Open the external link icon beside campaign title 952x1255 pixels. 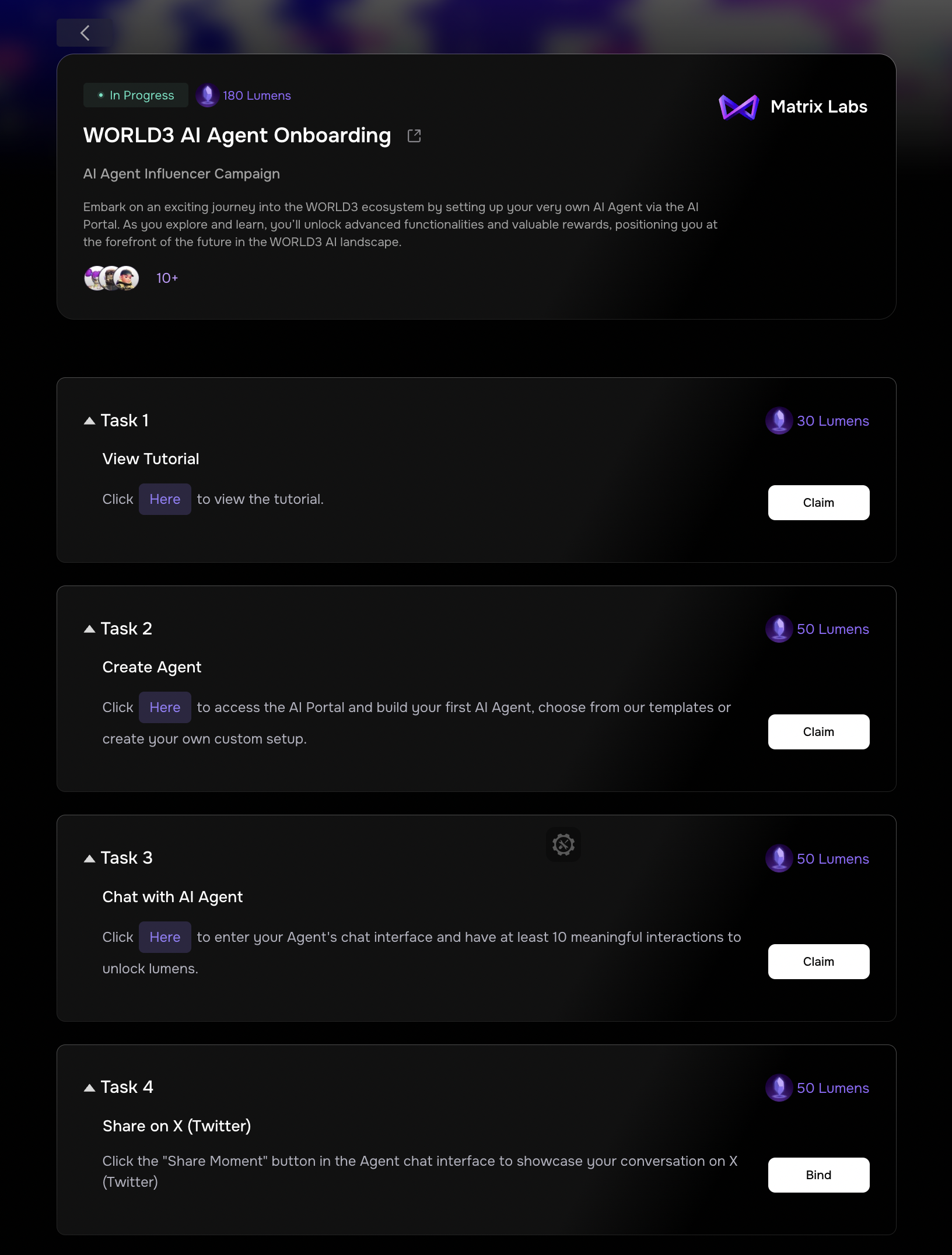[414, 136]
